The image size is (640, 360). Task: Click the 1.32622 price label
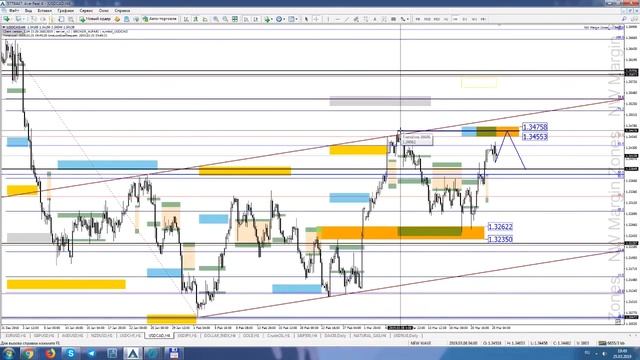coord(500,227)
